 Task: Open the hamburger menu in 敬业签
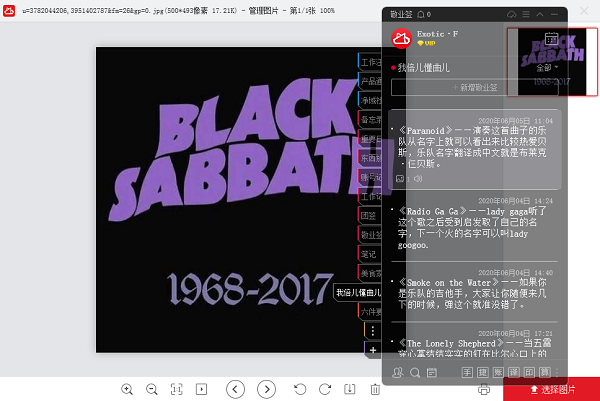tap(526, 15)
